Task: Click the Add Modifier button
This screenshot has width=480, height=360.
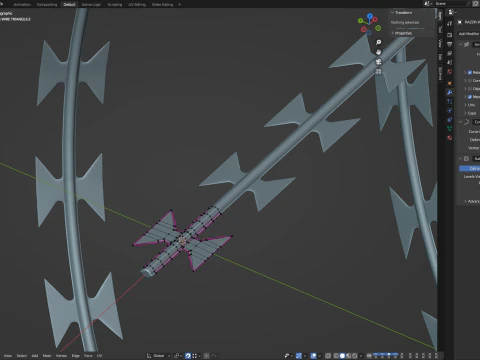Action: [469, 34]
